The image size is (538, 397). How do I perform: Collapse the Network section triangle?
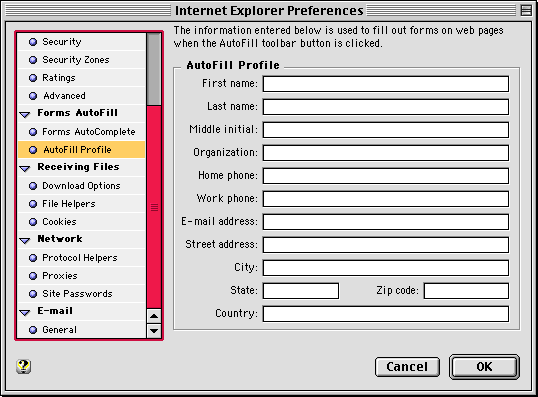point(25,241)
